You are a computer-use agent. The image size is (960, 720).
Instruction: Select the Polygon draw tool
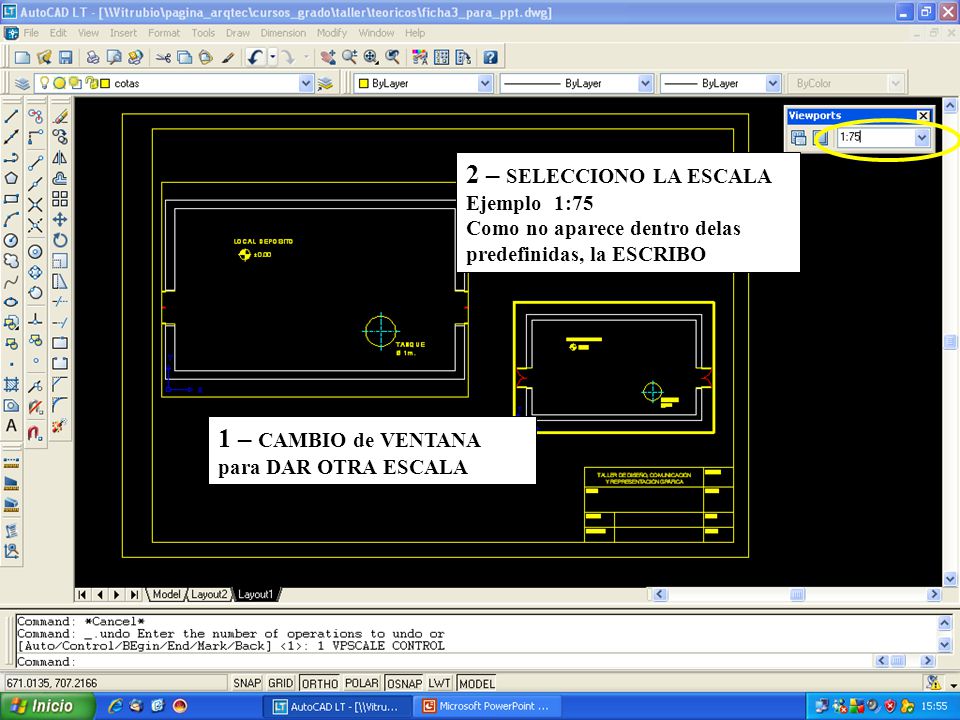click(11, 179)
